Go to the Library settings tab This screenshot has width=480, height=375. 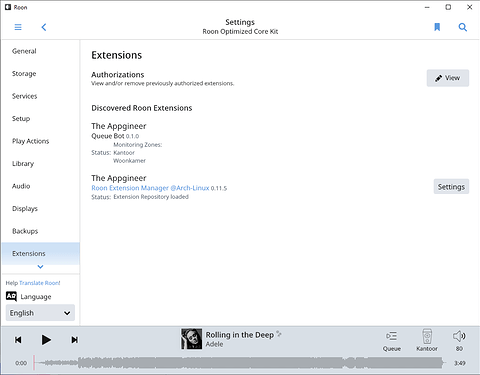click(40, 164)
